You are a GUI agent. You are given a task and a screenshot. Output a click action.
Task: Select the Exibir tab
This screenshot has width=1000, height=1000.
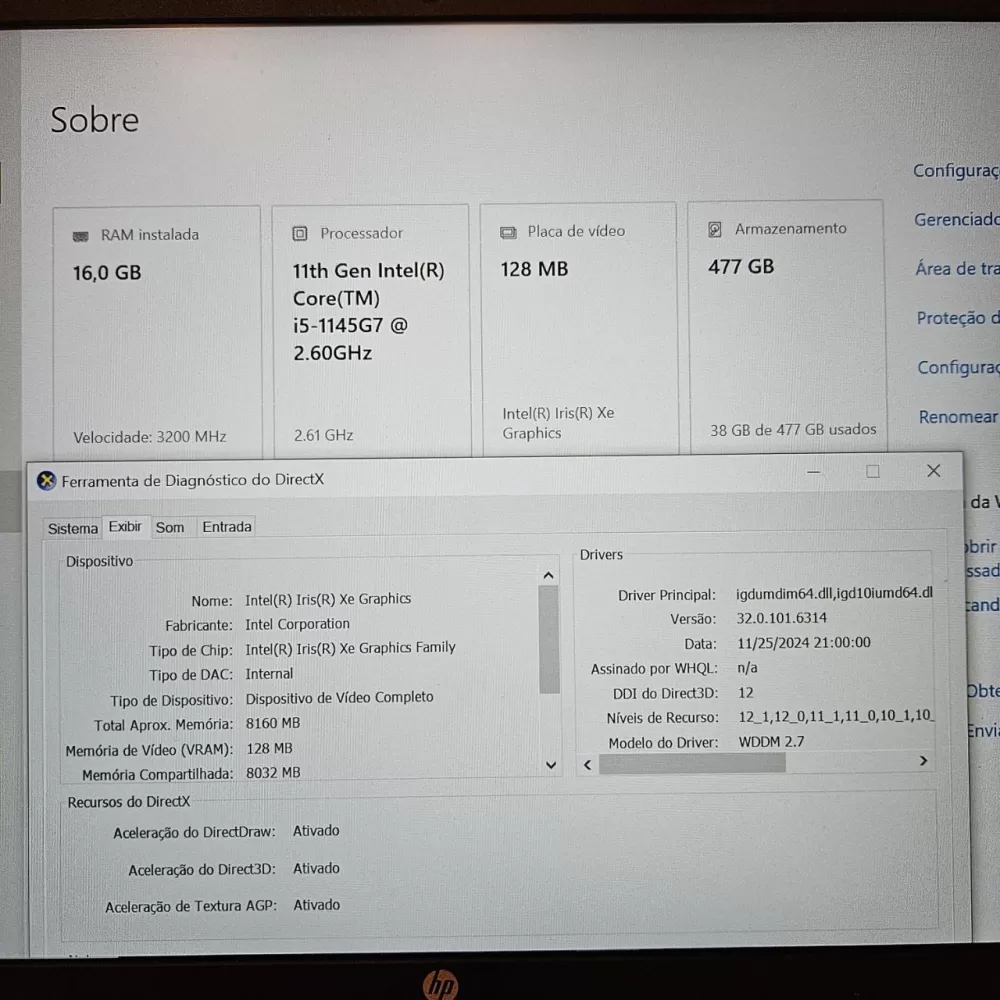pyautogui.click(x=125, y=526)
